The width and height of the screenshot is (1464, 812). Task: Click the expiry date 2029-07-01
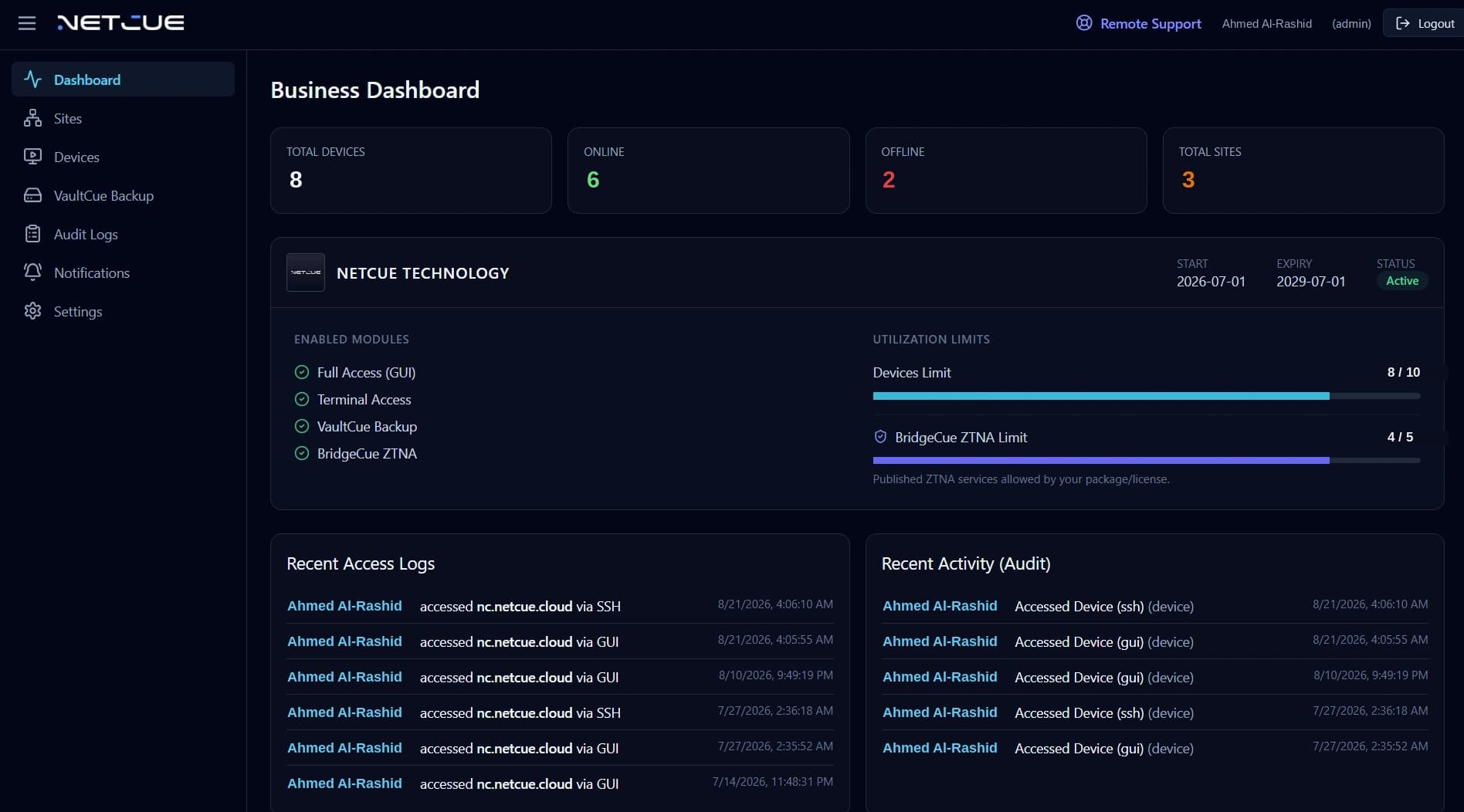pos(1311,282)
